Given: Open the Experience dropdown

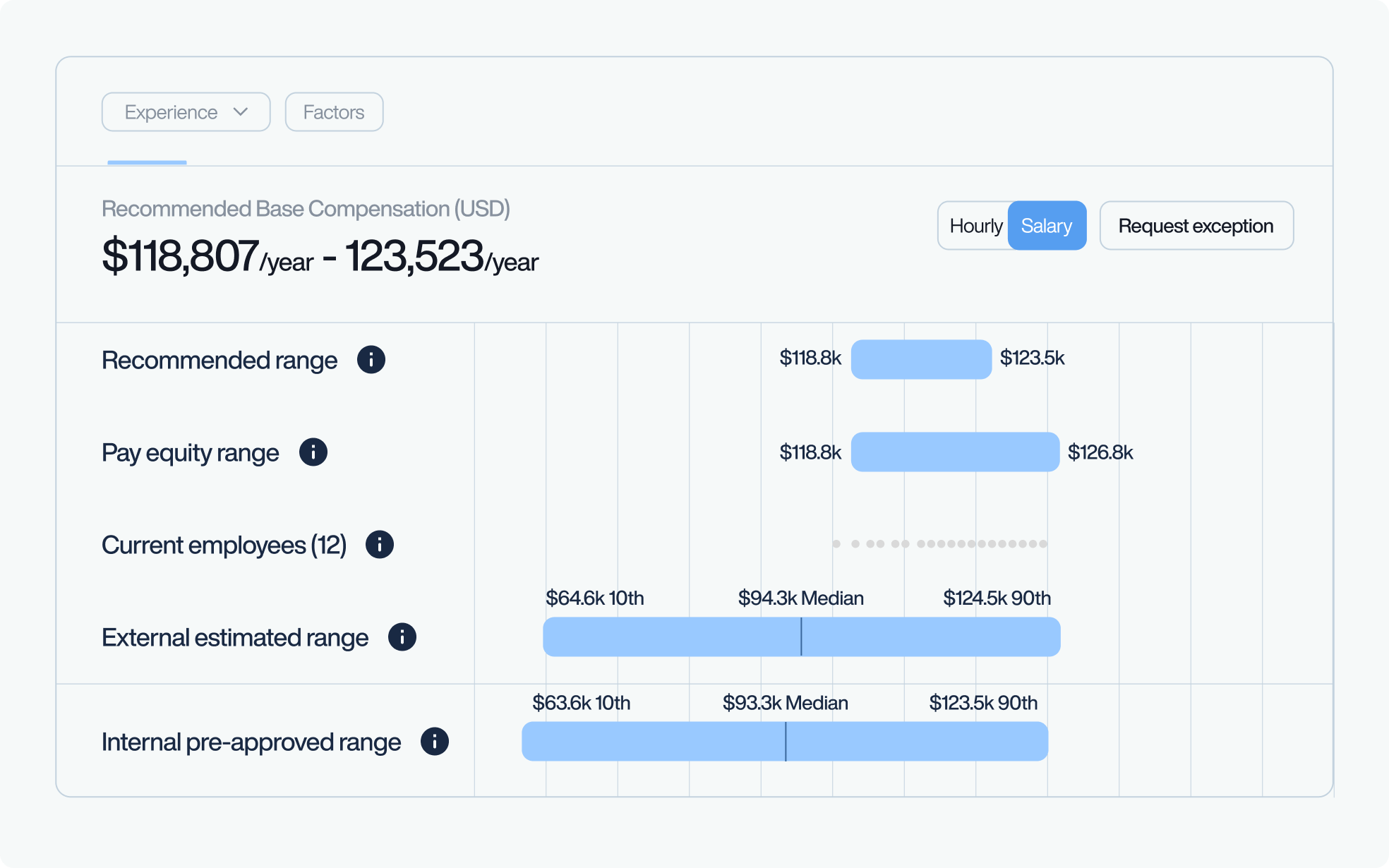Looking at the screenshot, I should 186,112.
